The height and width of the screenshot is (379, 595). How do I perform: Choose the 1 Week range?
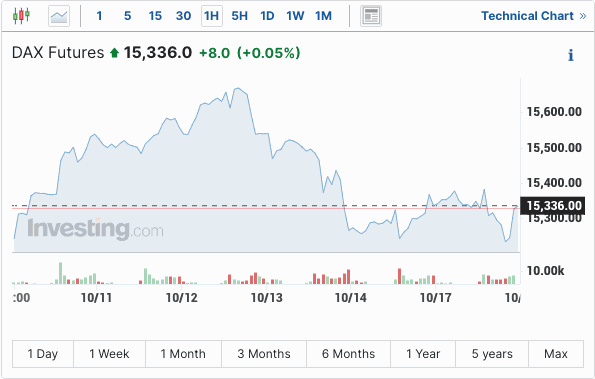pos(109,354)
